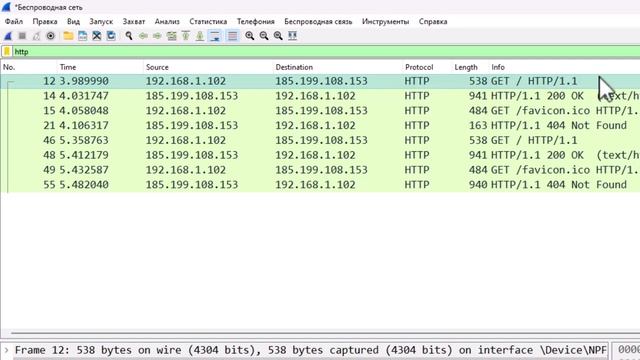Click length 163 cell in packet list

478,126
